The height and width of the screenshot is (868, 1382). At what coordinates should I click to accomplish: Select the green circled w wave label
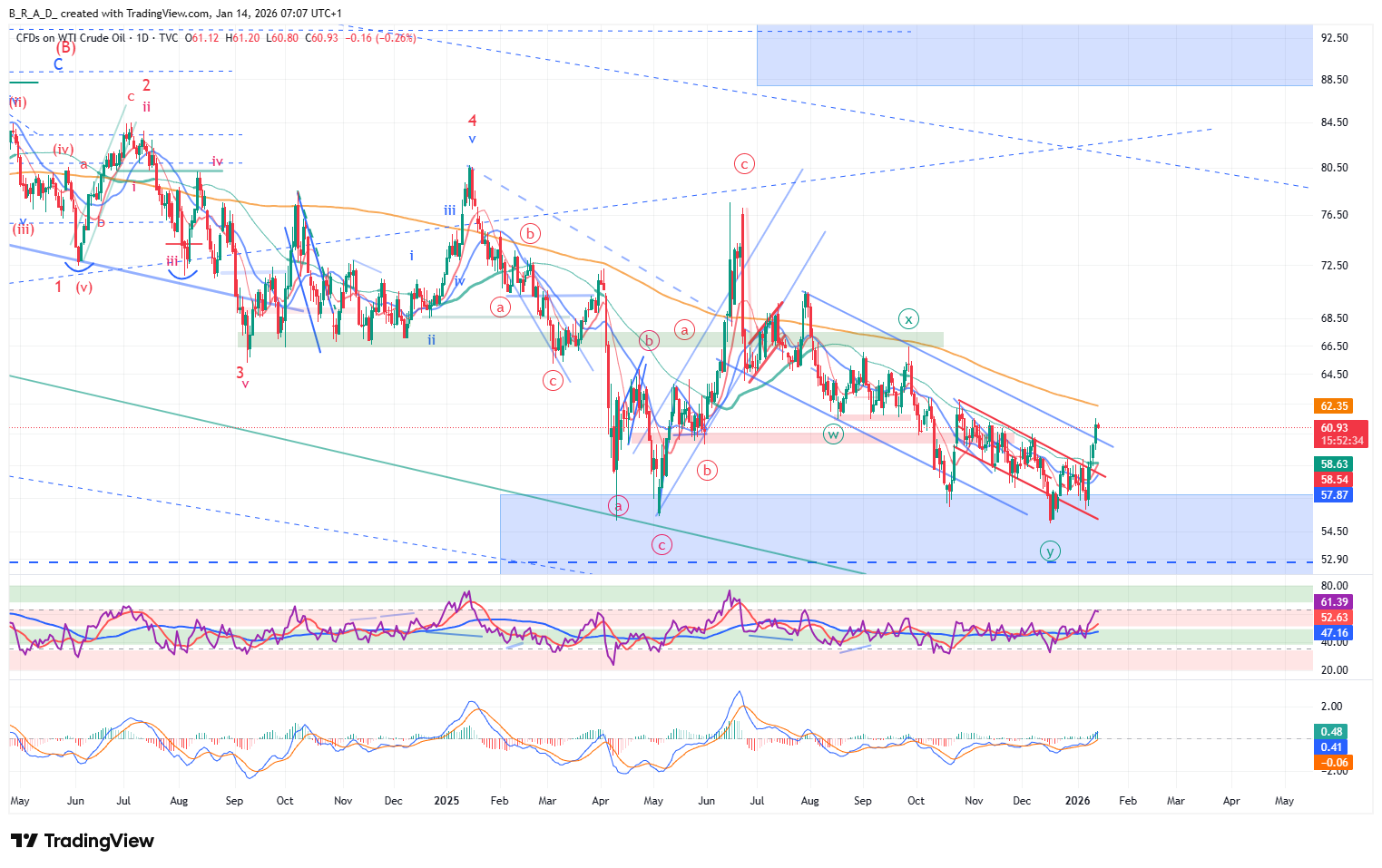[833, 434]
